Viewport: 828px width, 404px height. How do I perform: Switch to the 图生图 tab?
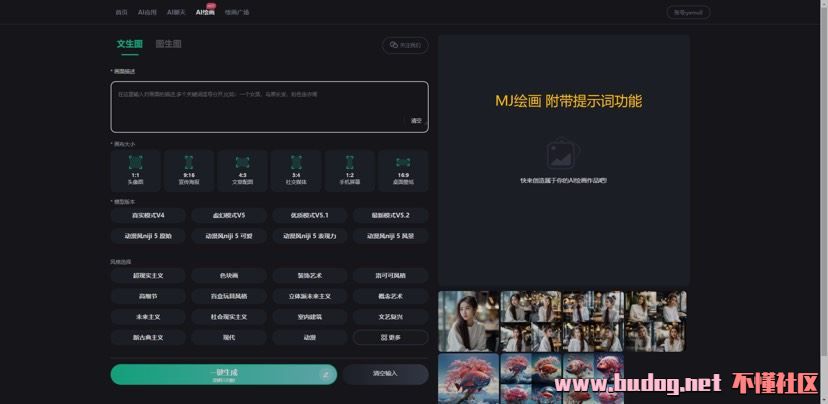coord(168,44)
